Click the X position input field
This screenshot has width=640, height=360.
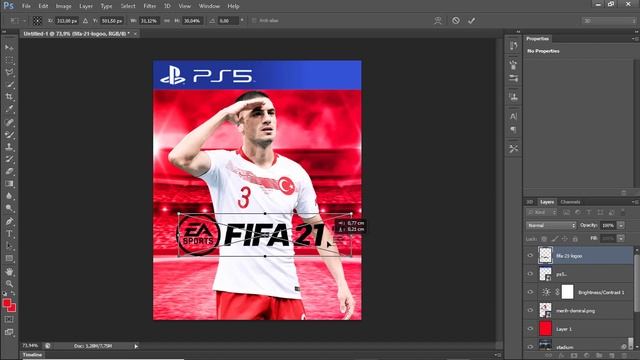tap(67, 20)
